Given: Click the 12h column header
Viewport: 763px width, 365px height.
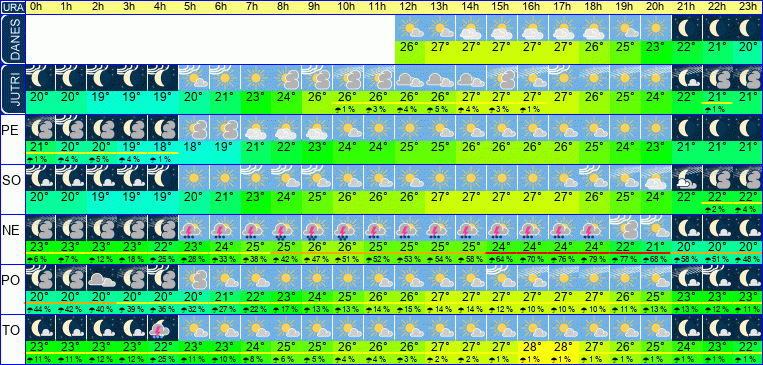Looking at the screenshot, I should [409, 7].
